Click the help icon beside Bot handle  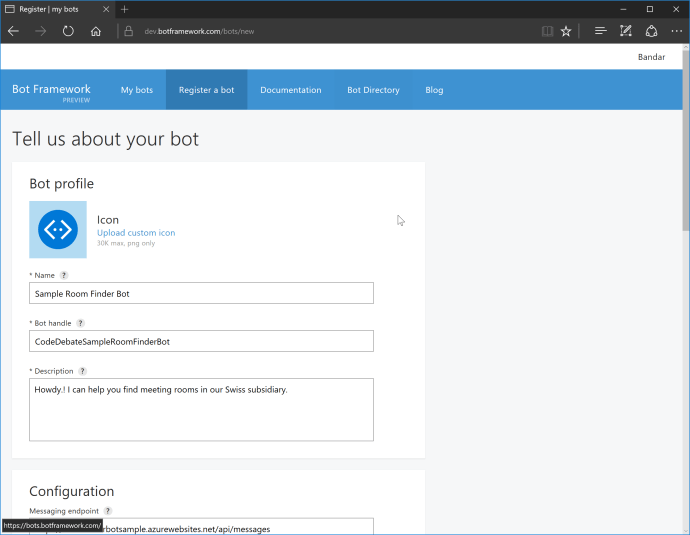click(81, 323)
